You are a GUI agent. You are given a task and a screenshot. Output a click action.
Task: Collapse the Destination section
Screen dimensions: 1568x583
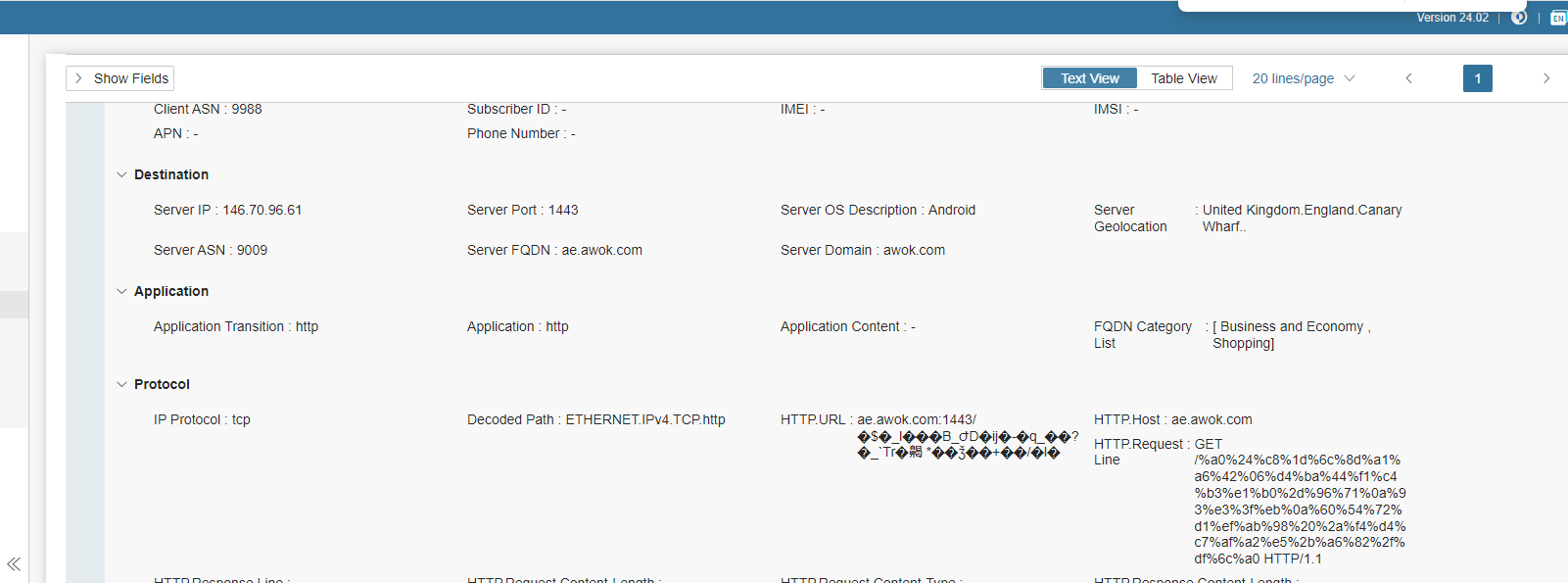point(121,174)
